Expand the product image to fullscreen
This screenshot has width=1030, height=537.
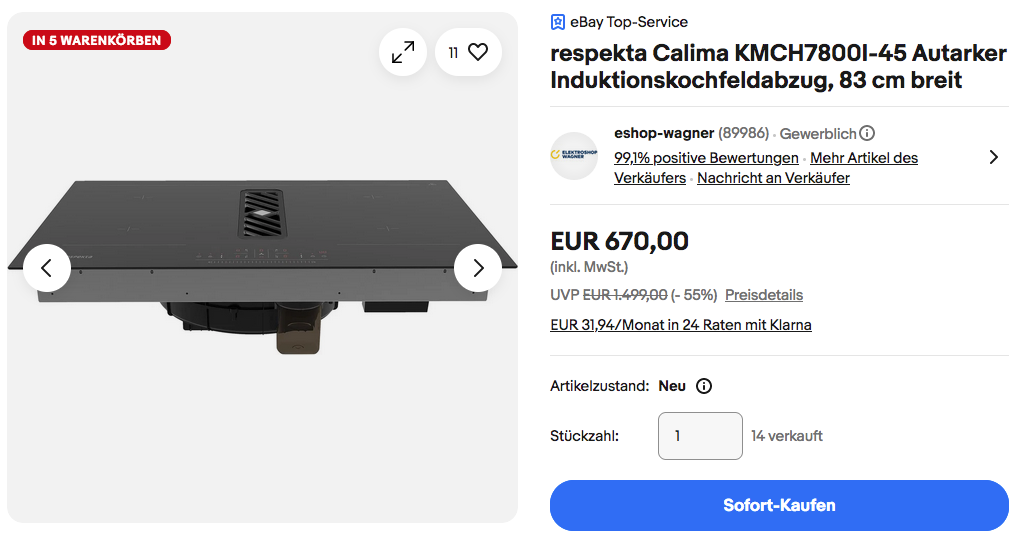(403, 52)
